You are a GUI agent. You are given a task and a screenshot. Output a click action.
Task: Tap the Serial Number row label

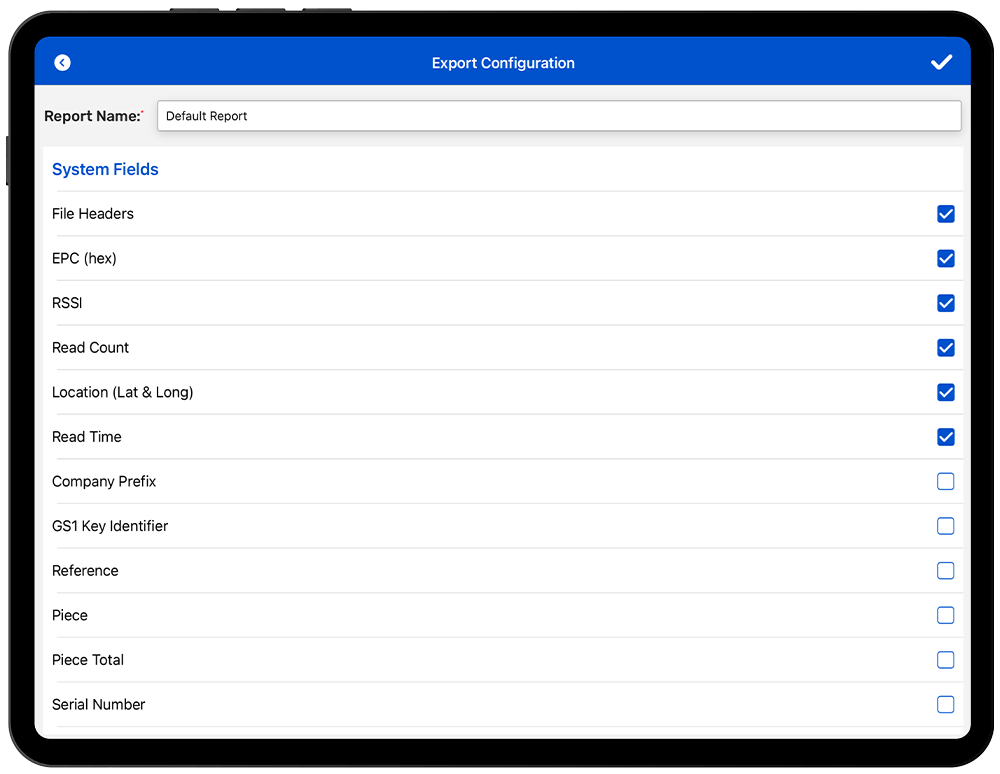click(x=98, y=705)
